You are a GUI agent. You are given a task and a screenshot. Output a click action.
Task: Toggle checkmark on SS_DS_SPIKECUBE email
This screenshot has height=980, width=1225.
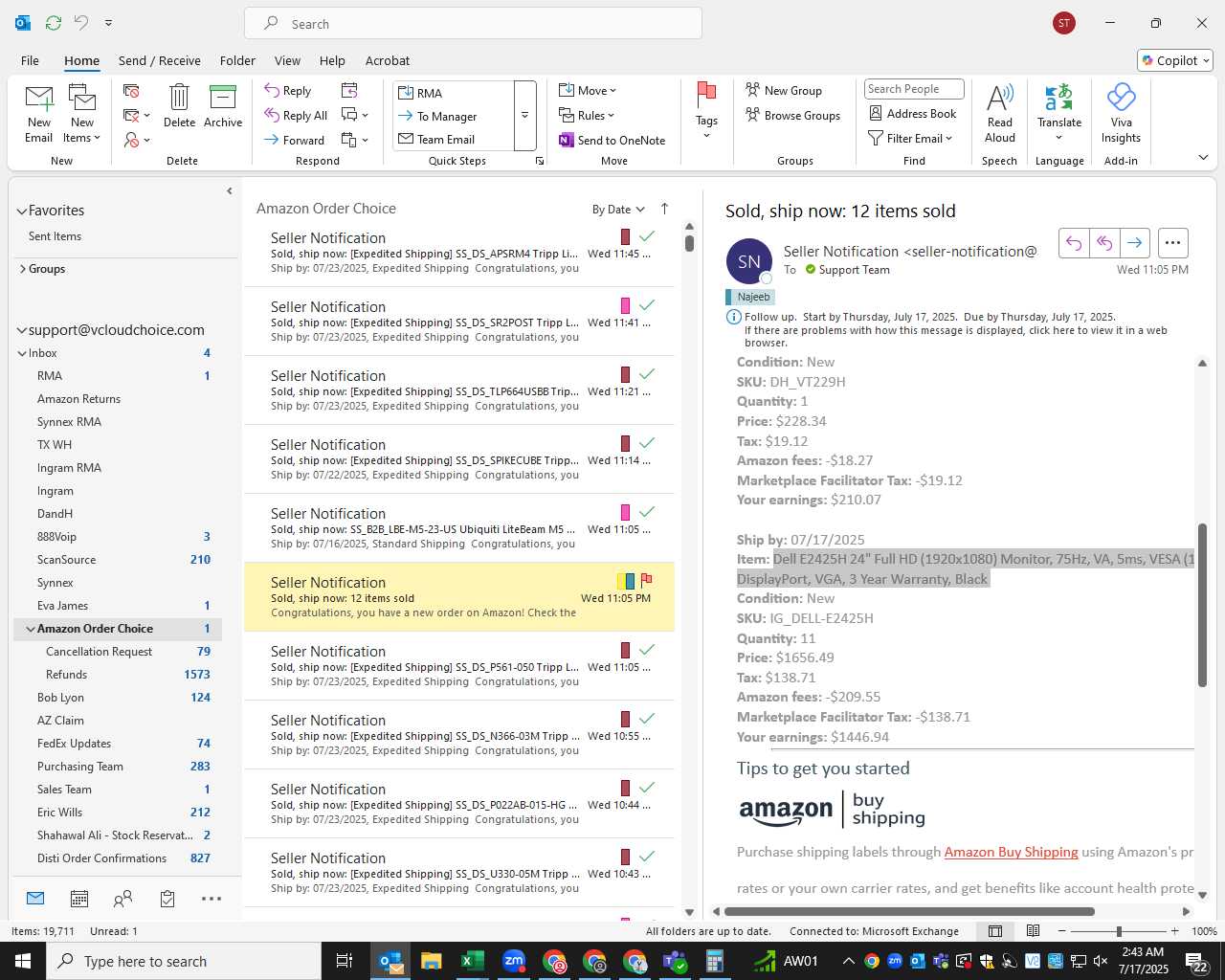pyautogui.click(x=647, y=442)
